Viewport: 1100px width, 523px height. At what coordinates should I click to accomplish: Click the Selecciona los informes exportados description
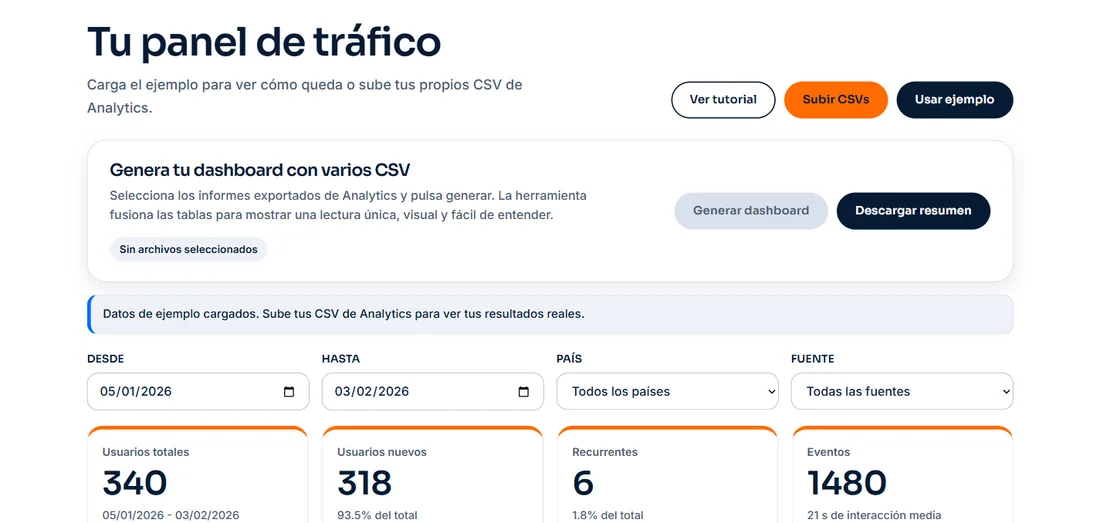tap(348, 205)
